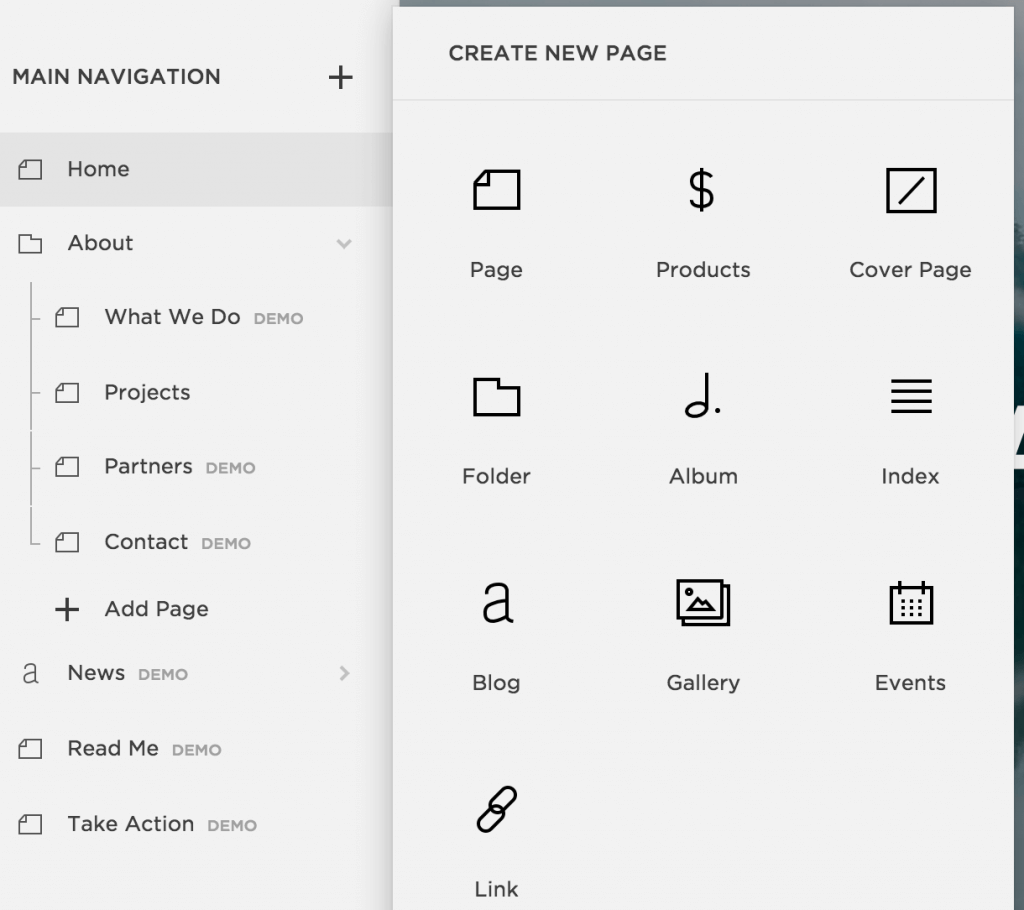Click the page icon beside Take Action

(30, 824)
